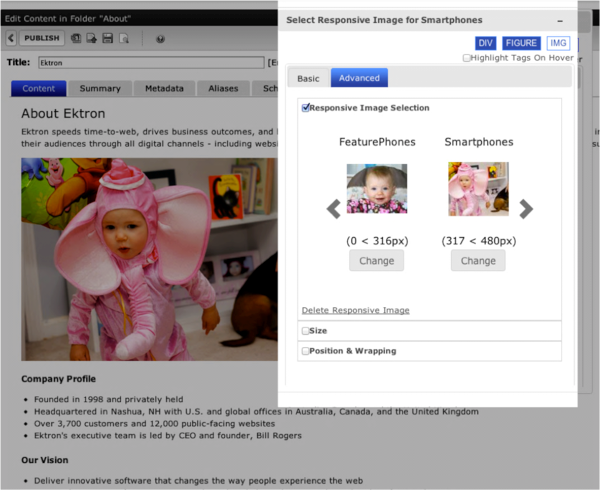Click the FeaturePhones baby thumbnail
The image size is (600, 490).
coord(377,189)
